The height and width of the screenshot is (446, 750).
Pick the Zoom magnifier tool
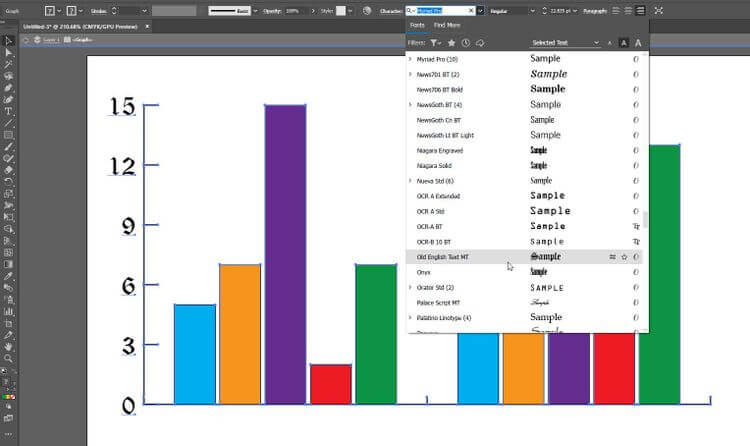(x=9, y=358)
